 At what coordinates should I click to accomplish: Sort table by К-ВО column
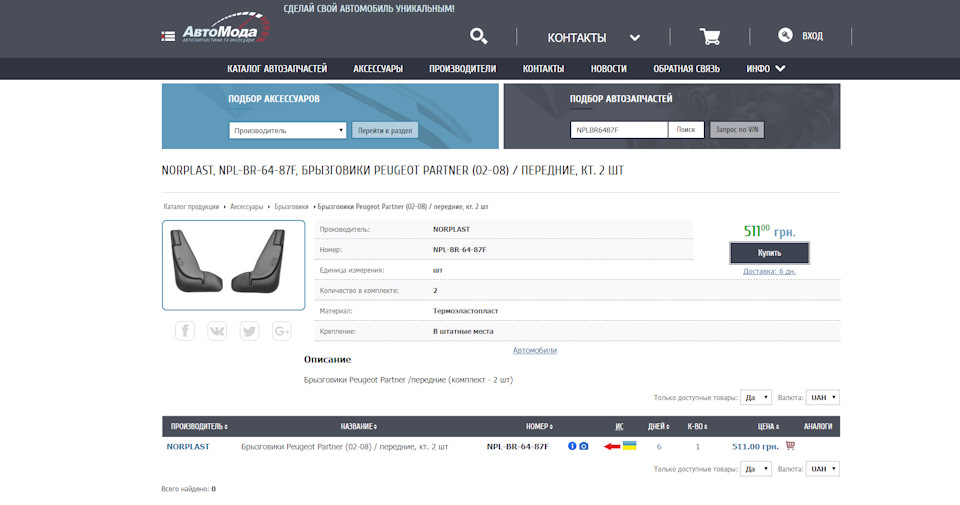click(697, 427)
